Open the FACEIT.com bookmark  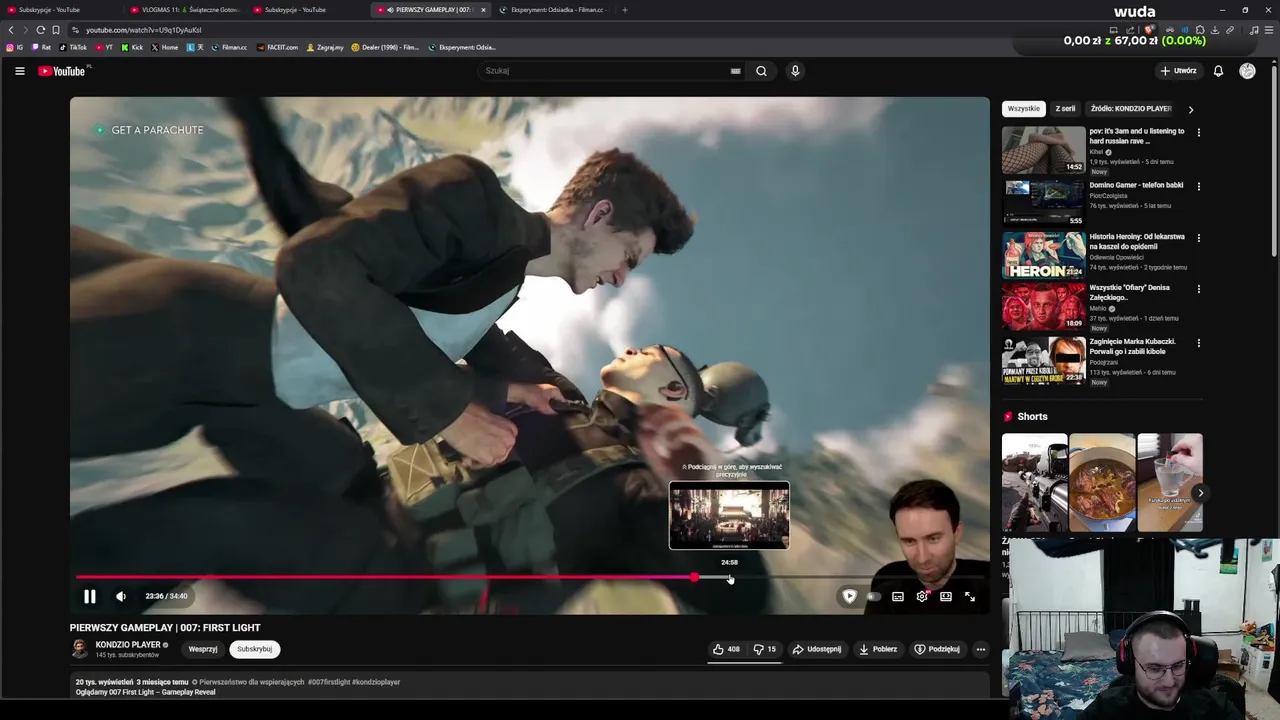[x=277, y=47]
